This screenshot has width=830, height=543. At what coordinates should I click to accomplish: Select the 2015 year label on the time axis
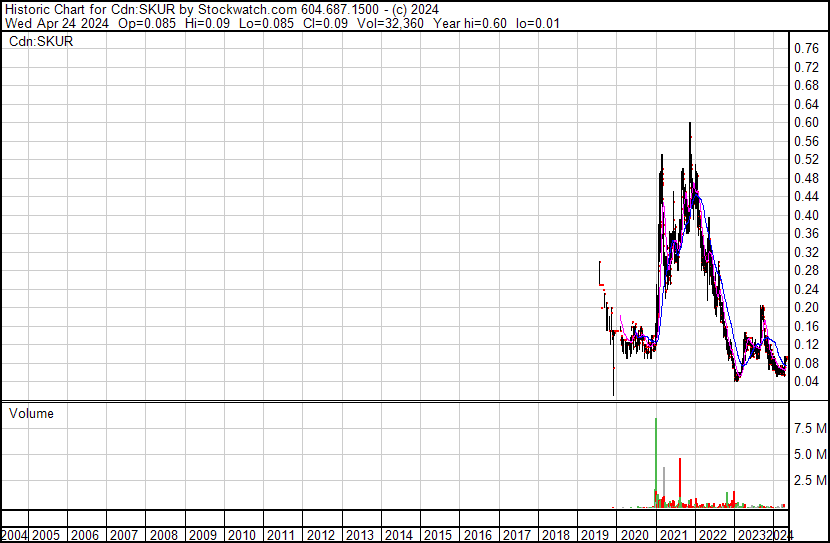point(438,535)
